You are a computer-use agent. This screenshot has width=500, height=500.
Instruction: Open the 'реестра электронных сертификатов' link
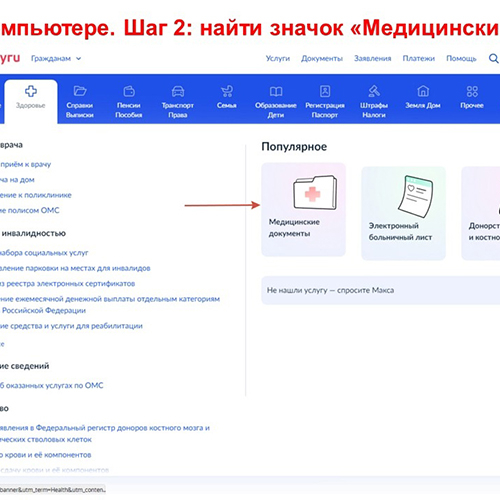[x=67, y=283]
